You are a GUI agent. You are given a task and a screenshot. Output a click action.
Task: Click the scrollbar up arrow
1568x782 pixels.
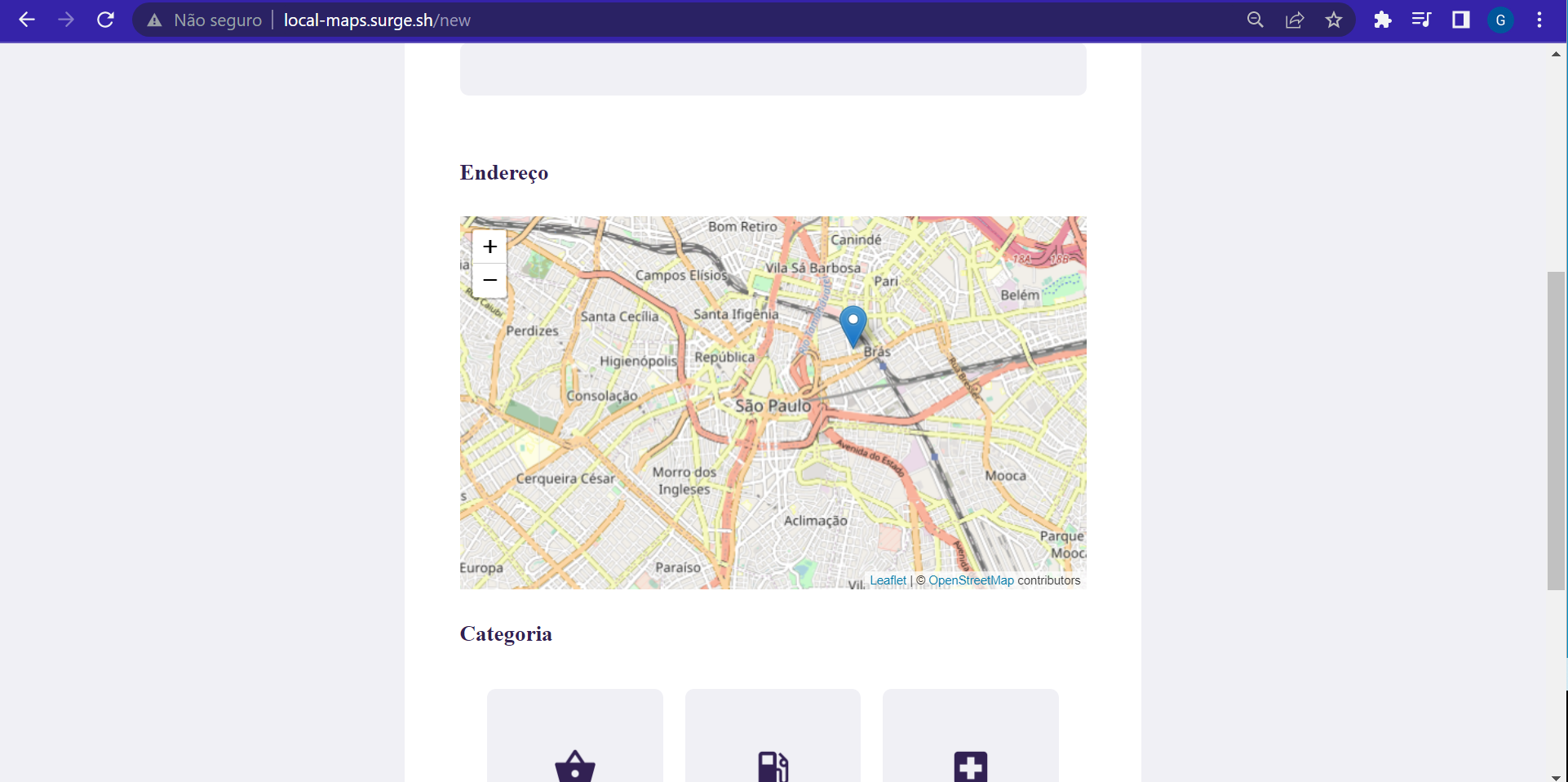coord(1556,54)
